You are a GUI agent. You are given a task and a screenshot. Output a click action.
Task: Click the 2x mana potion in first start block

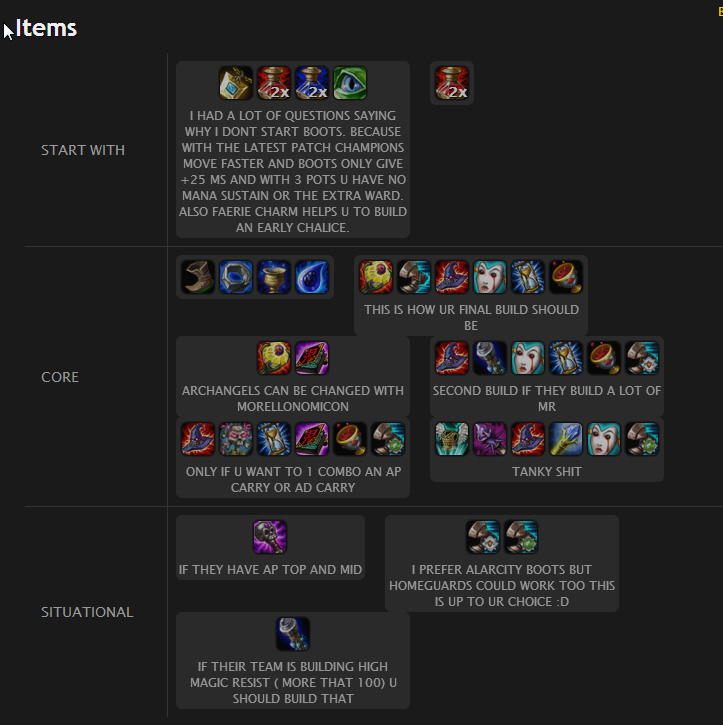[x=312, y=83]
